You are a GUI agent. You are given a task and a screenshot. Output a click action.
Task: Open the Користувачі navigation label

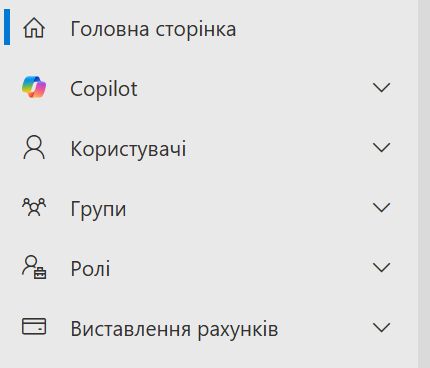(x=128, y=149)
